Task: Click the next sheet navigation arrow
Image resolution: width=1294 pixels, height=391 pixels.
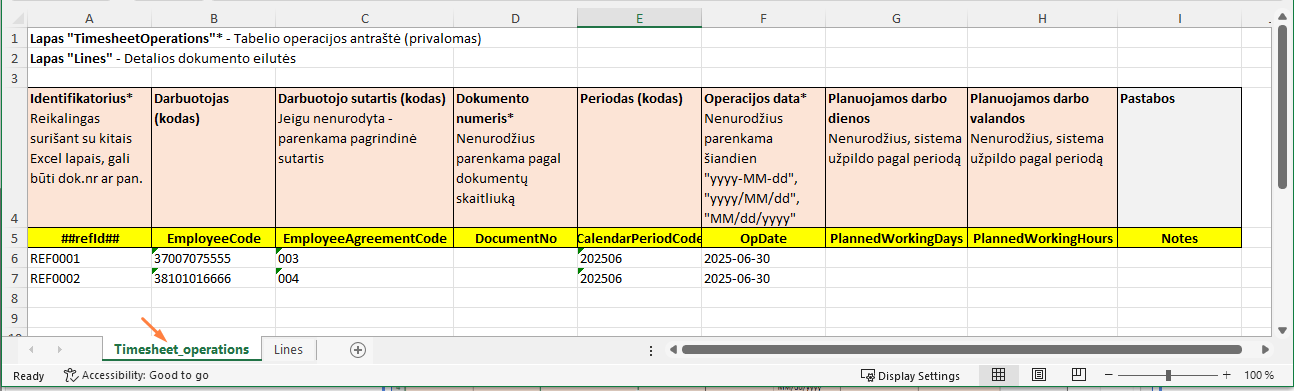Action: (x=60, y=349)
